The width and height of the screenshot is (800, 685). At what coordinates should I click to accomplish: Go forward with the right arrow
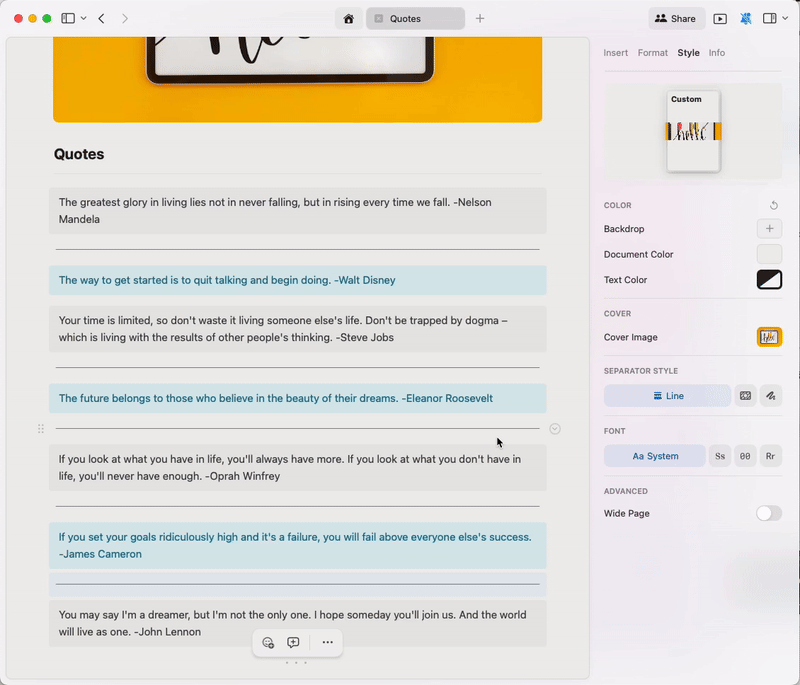point(124,18)
